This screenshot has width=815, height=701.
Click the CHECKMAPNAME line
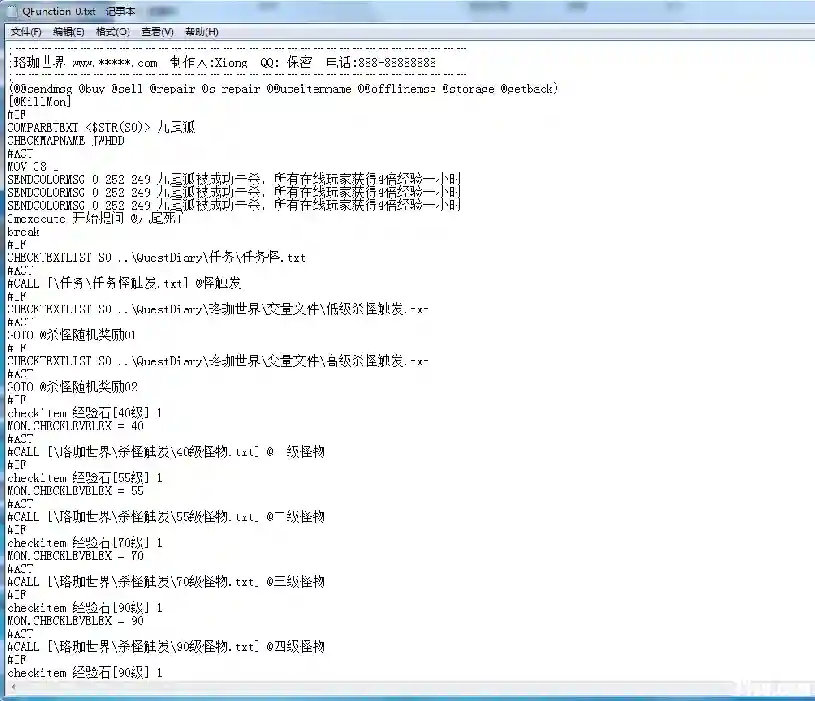coord(66,141)
